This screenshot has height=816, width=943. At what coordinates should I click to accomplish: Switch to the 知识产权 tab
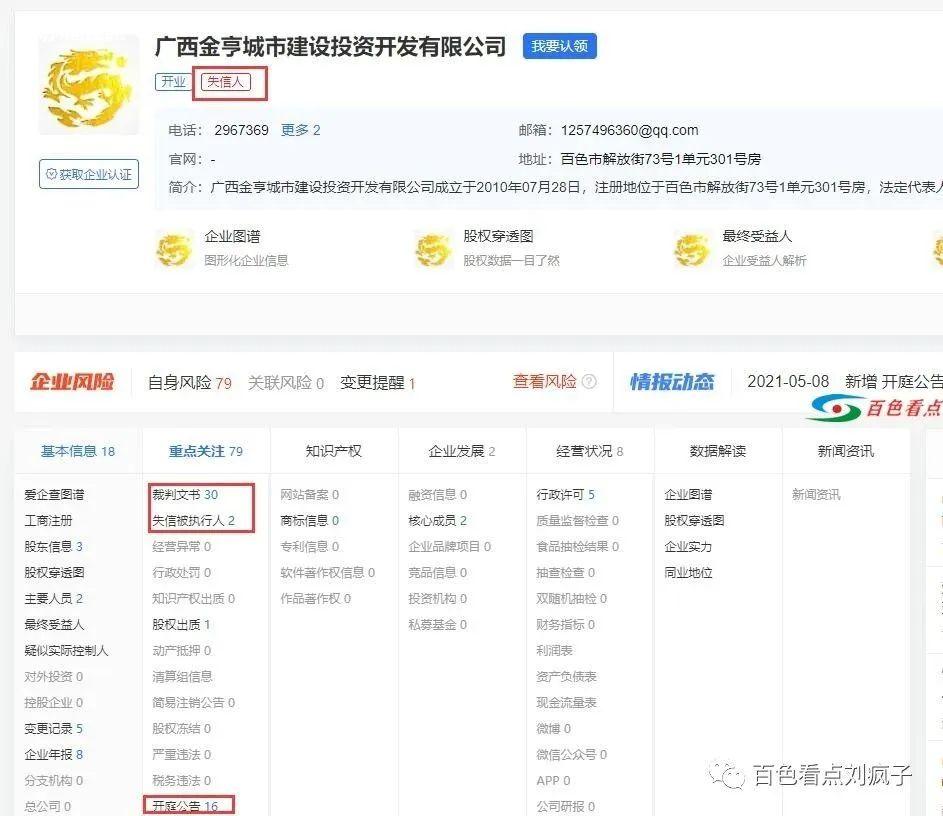tap(334, 451)
